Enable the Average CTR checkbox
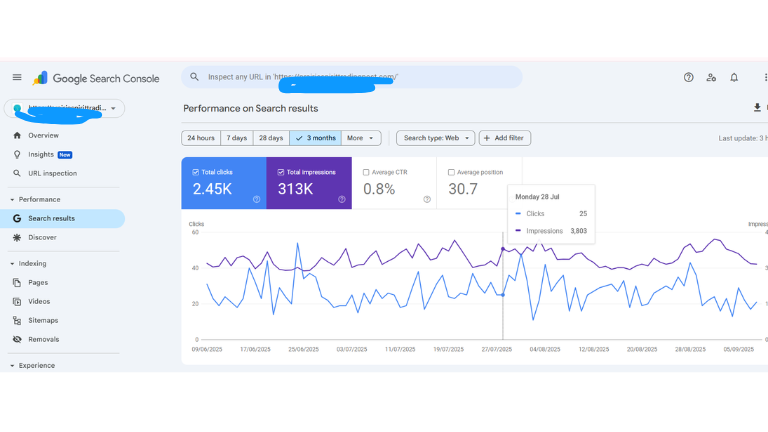 pos(366,172)
